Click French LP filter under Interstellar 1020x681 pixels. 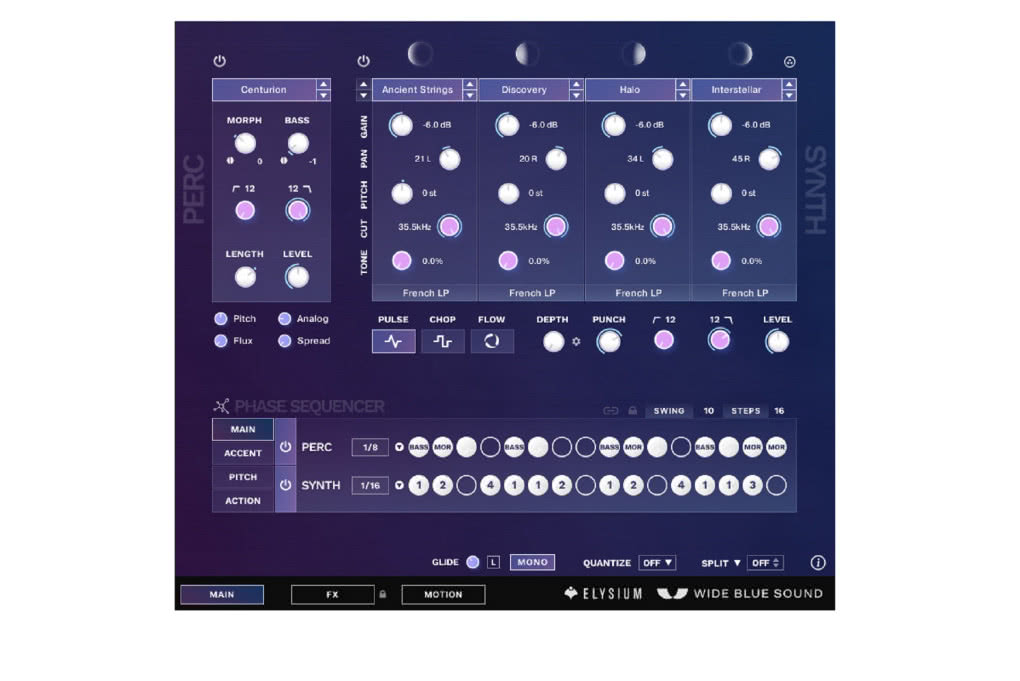745,293
